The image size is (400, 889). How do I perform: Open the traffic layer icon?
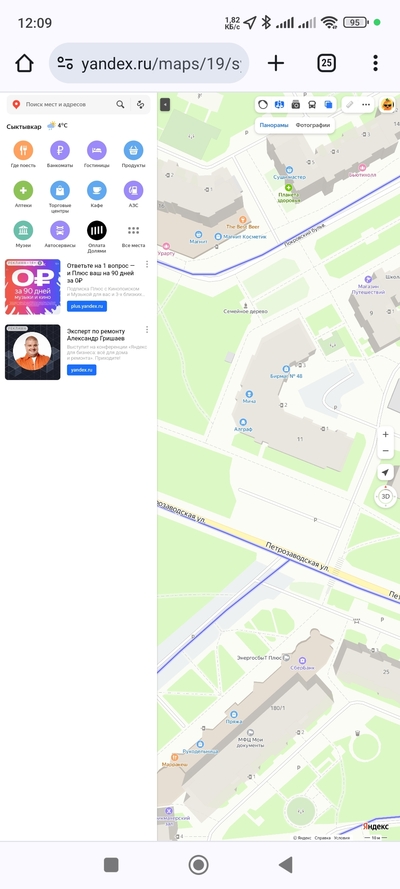pyautogui.click(x=262, y=104)
